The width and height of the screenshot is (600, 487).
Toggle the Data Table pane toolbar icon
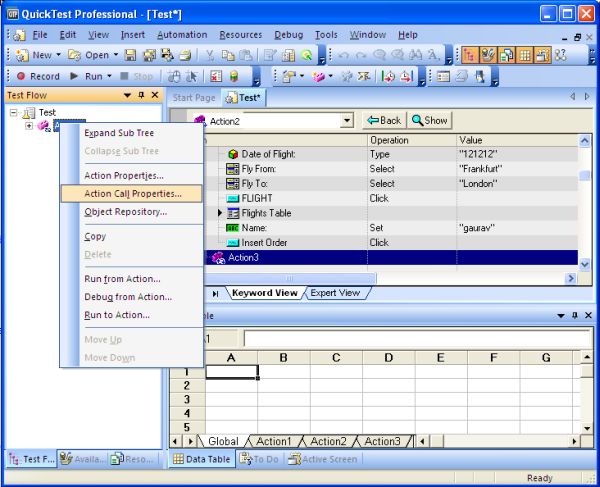tap(525, 55)
